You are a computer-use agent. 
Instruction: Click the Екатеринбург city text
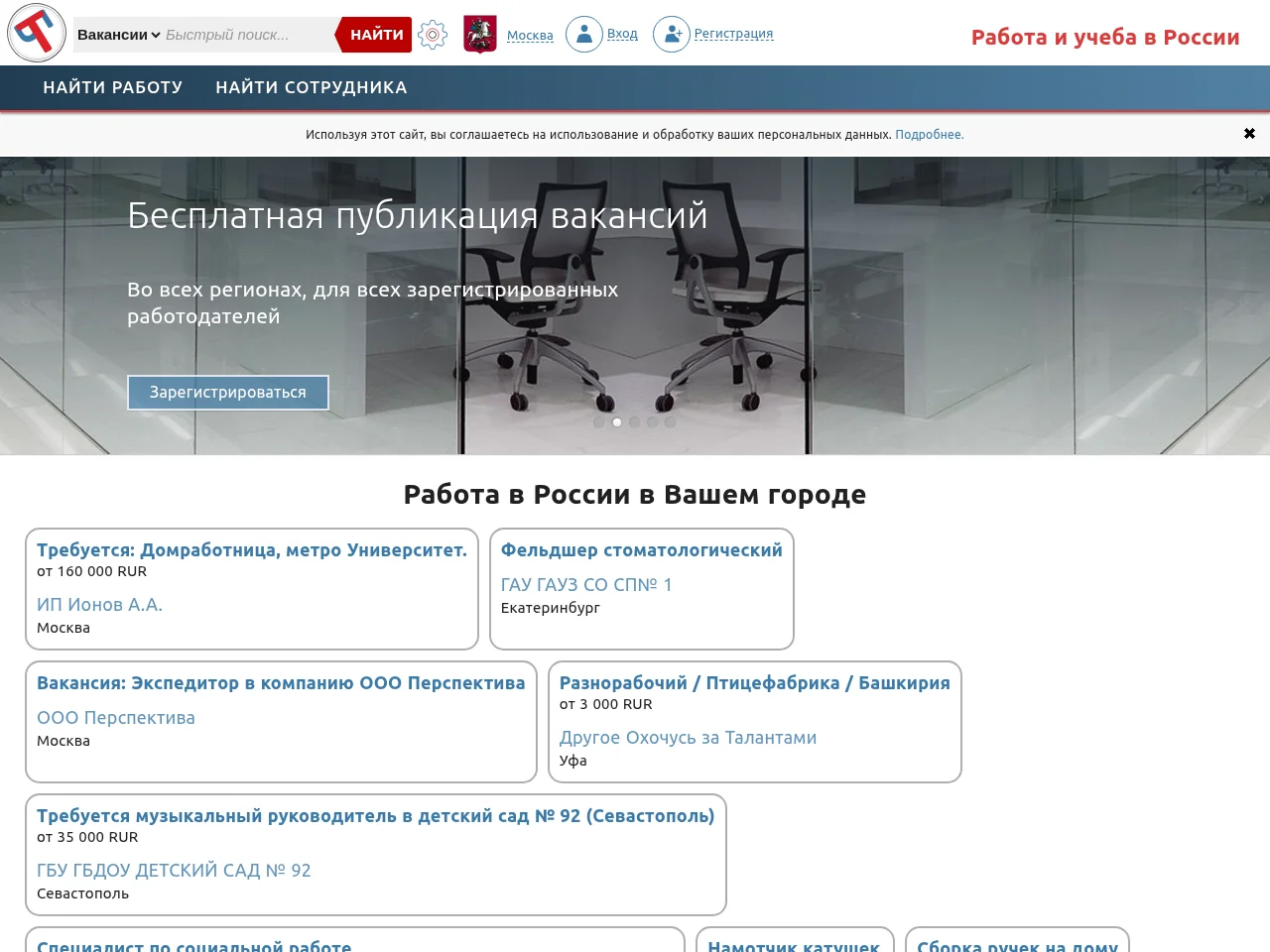click(x=551, y=608)
